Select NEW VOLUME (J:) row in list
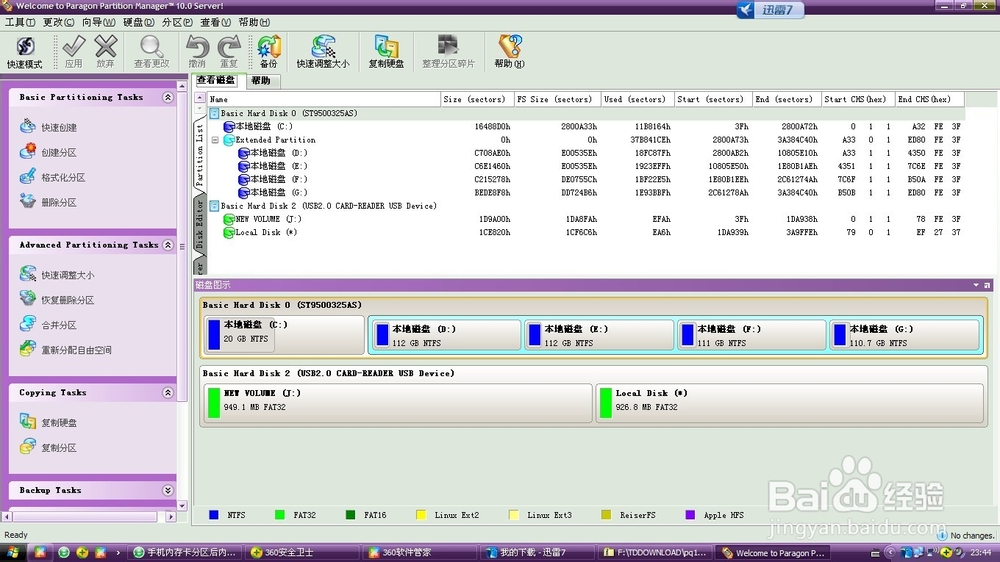 point(585,219)
